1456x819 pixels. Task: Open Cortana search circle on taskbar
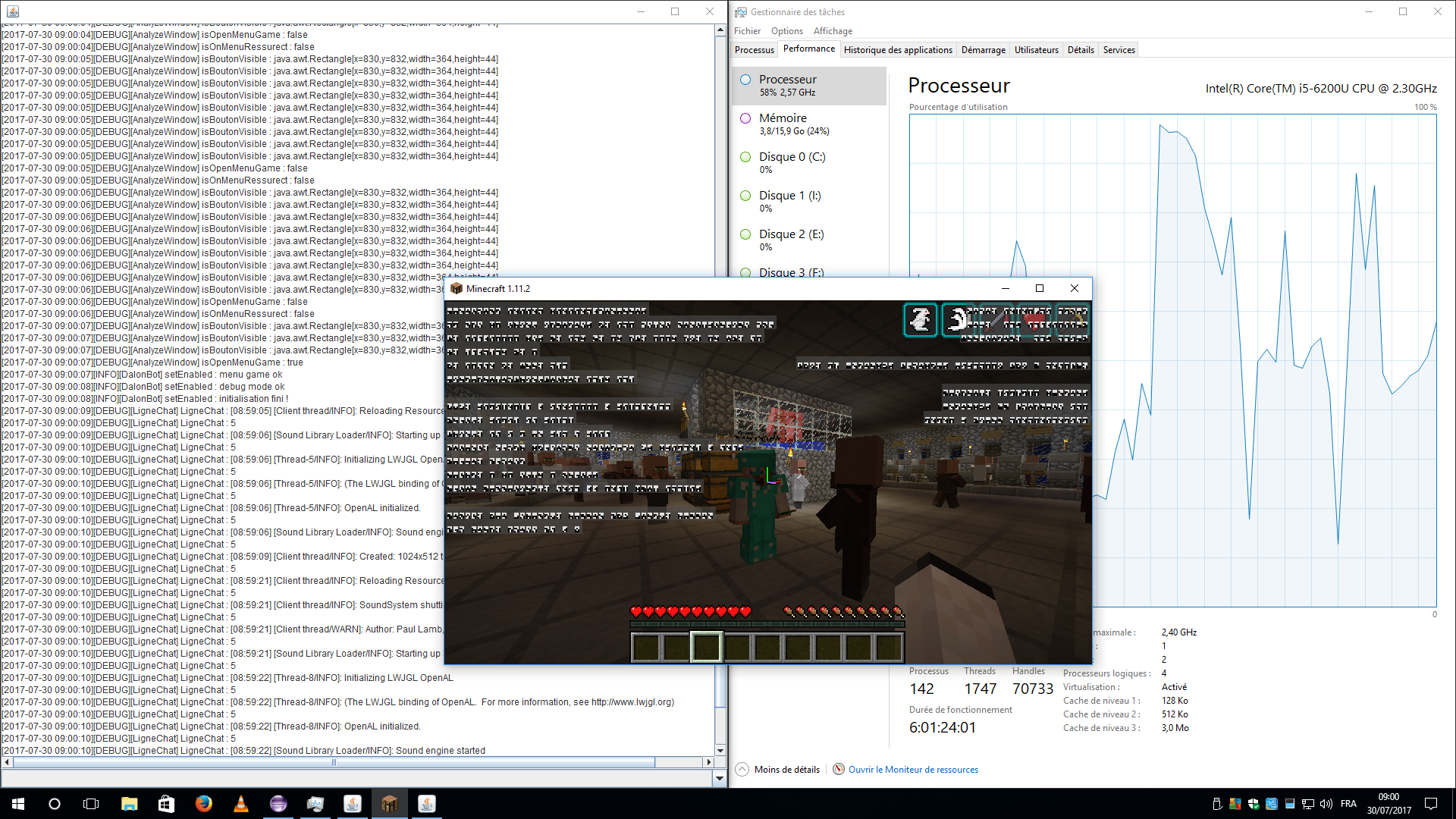click(55, 804)
